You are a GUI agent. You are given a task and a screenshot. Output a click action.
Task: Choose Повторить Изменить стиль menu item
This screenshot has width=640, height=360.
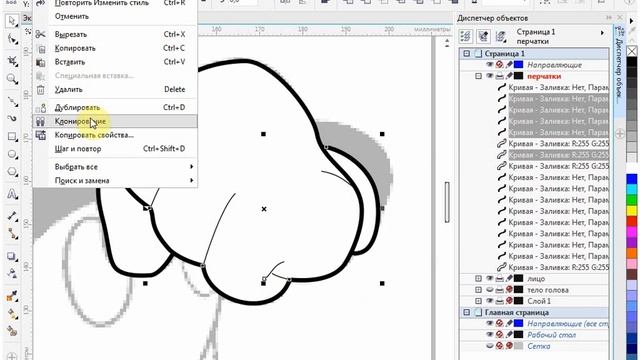(115, 3)
